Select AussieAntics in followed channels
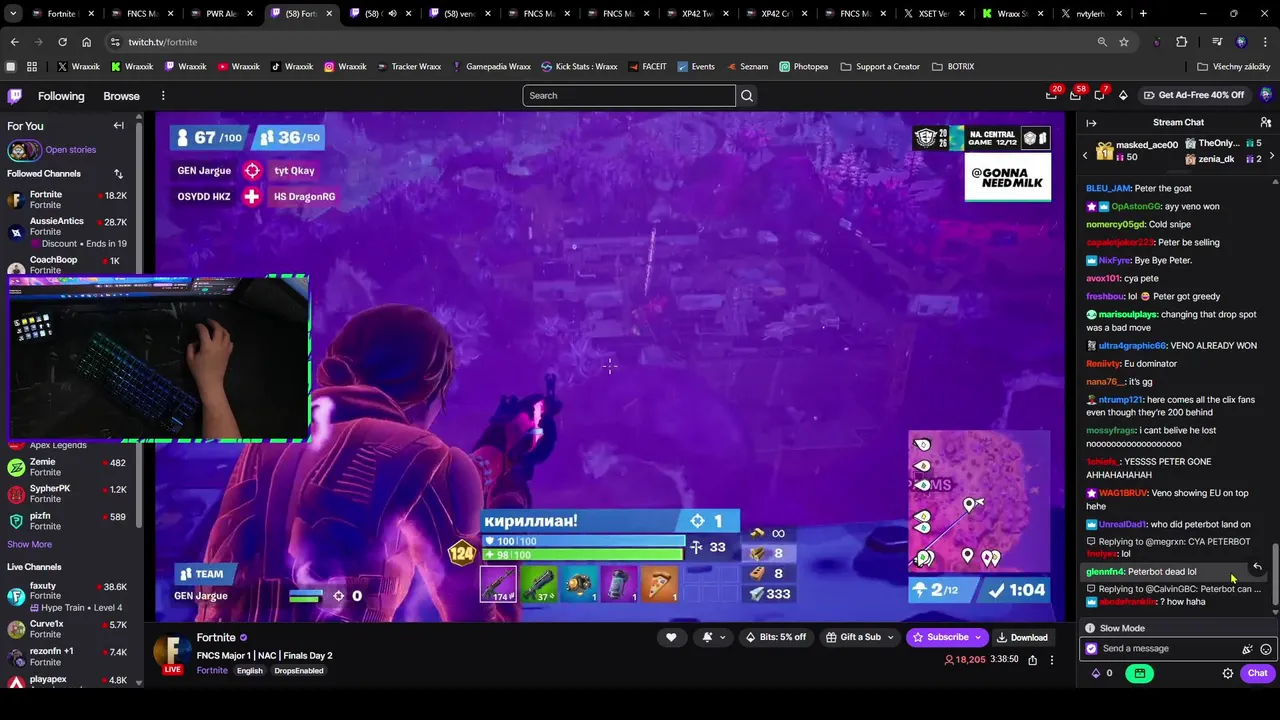The width and height of the screenshot is (1280, 720). point(70,232)
